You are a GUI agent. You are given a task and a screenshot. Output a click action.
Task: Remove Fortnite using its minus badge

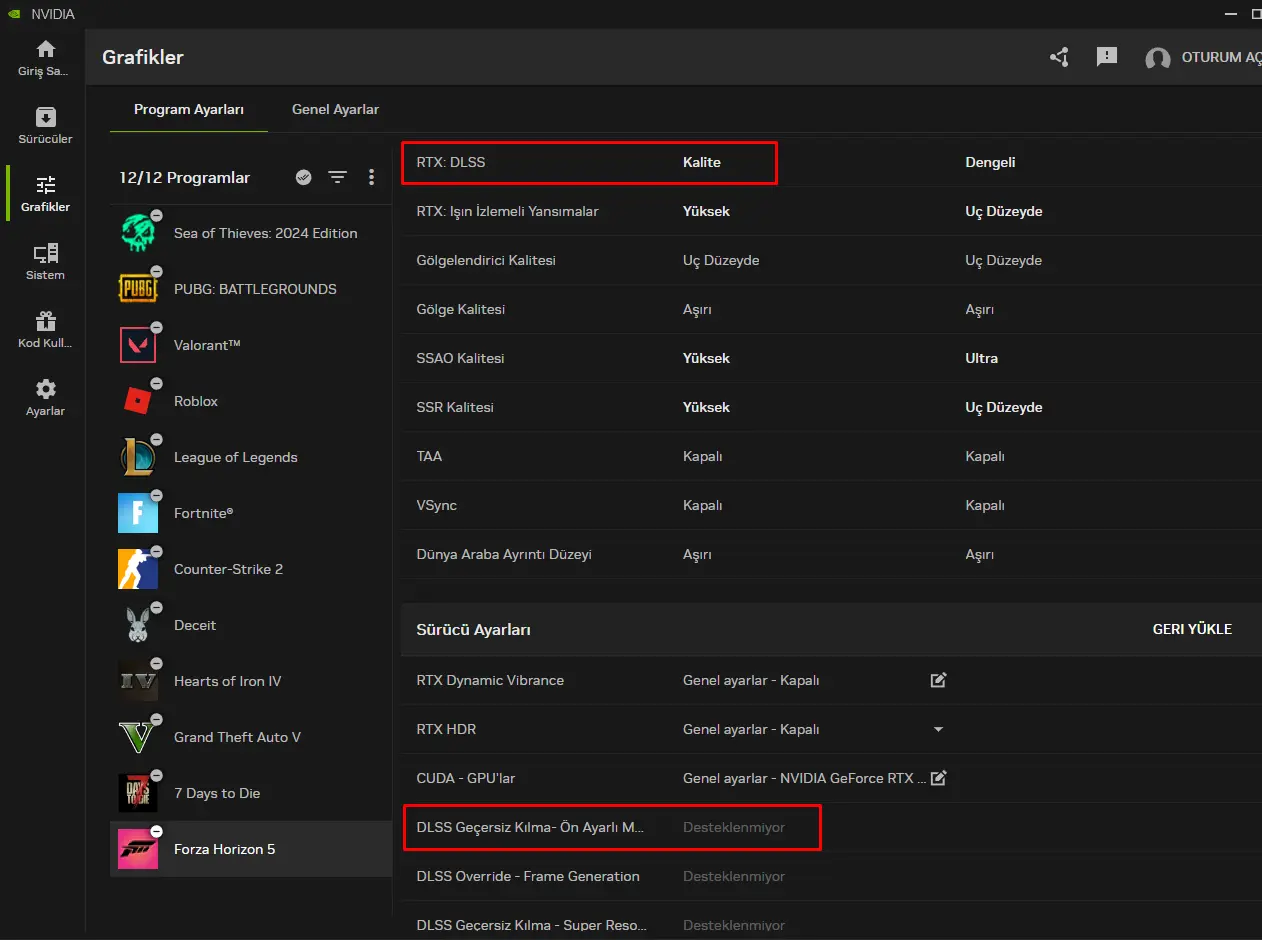[x=157, y=496]
